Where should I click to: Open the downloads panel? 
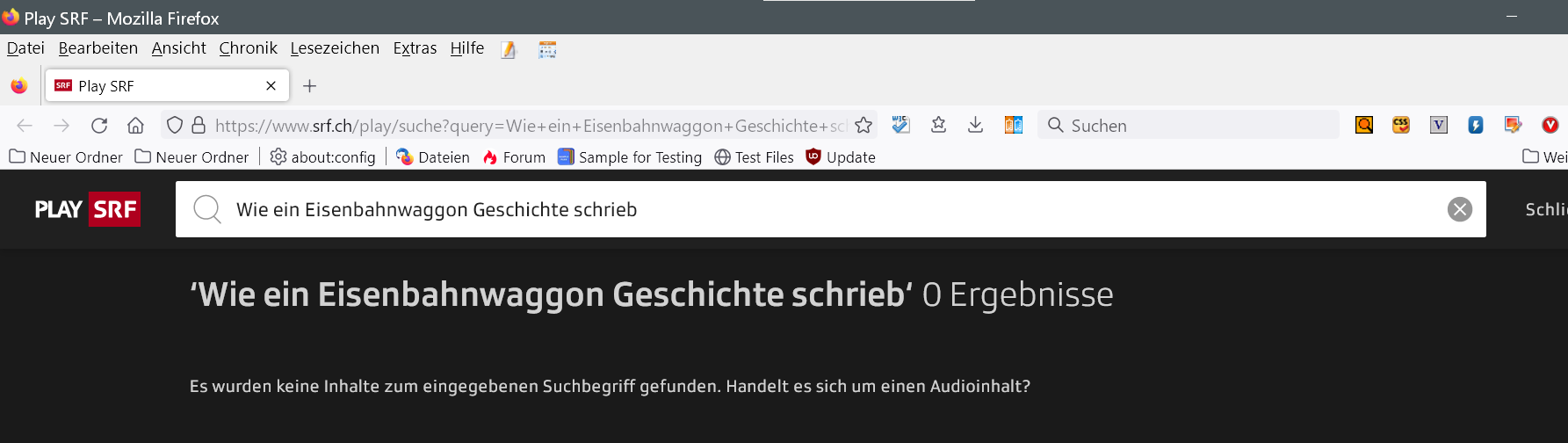click(x=975, y=126)
